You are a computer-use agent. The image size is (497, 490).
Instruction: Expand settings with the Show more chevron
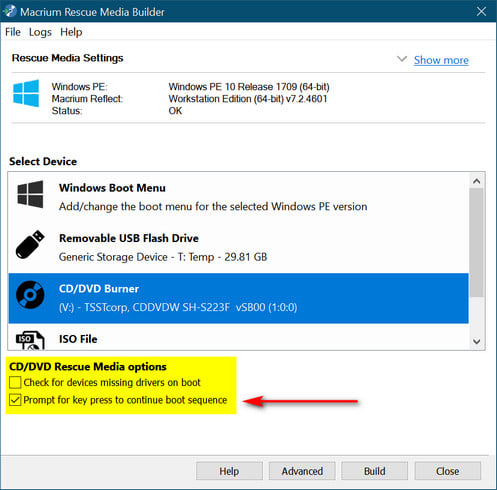402,59
